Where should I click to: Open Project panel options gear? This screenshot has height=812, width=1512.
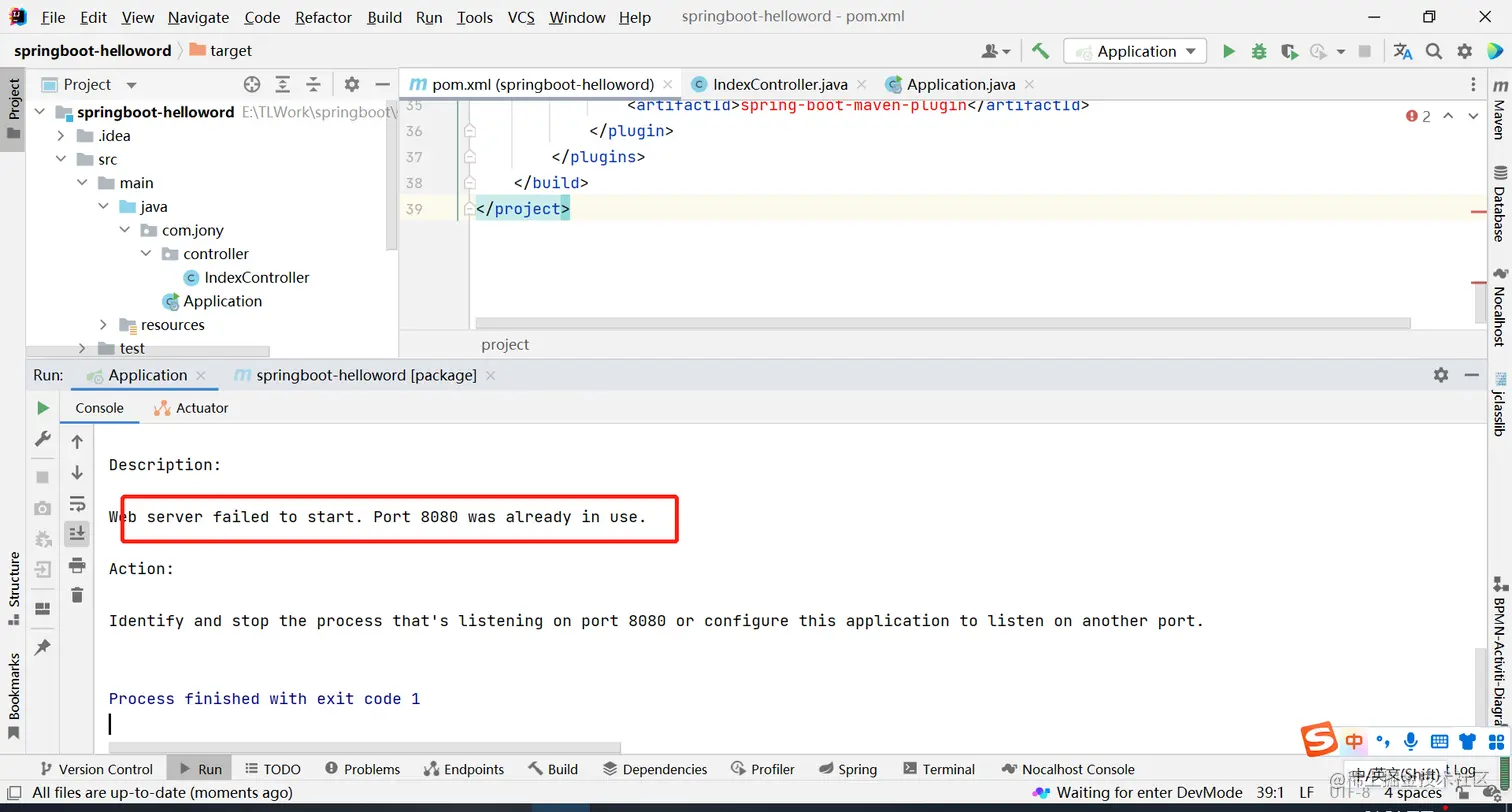coord(352,85)
